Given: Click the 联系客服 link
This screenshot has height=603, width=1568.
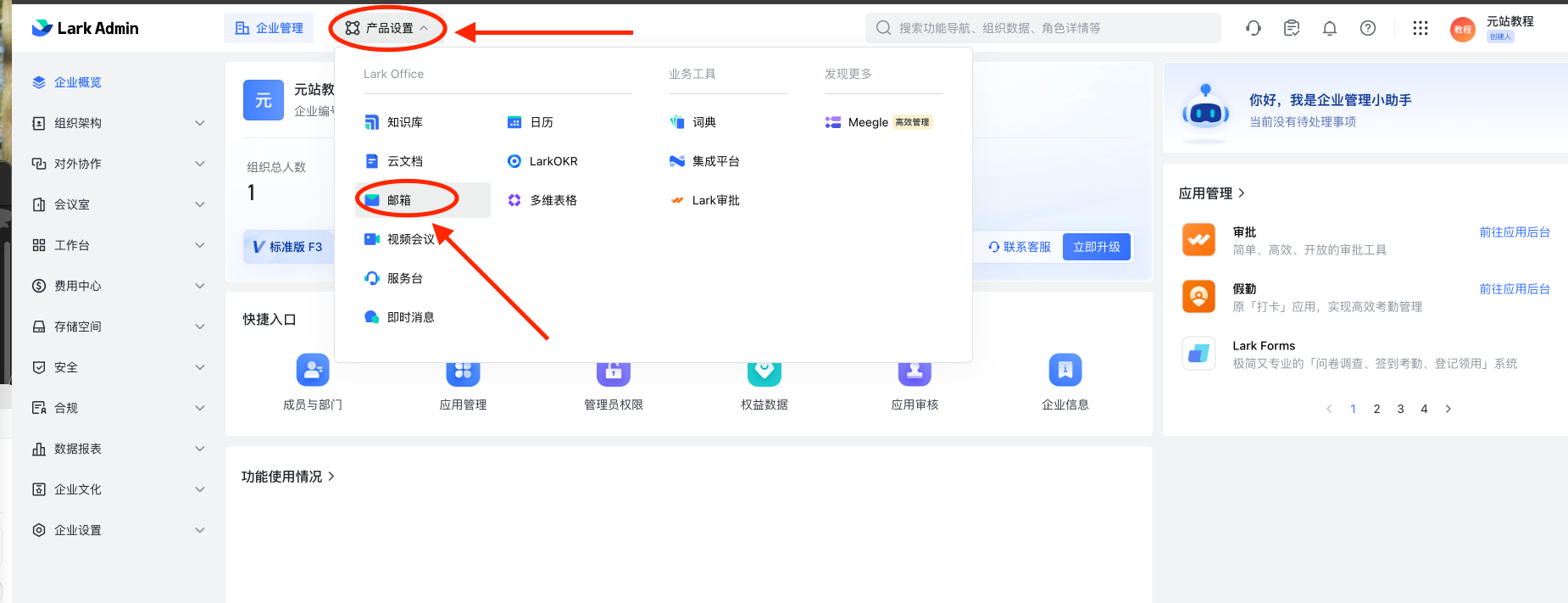Looking at the screenshot, I should (x=1020, y=247).
